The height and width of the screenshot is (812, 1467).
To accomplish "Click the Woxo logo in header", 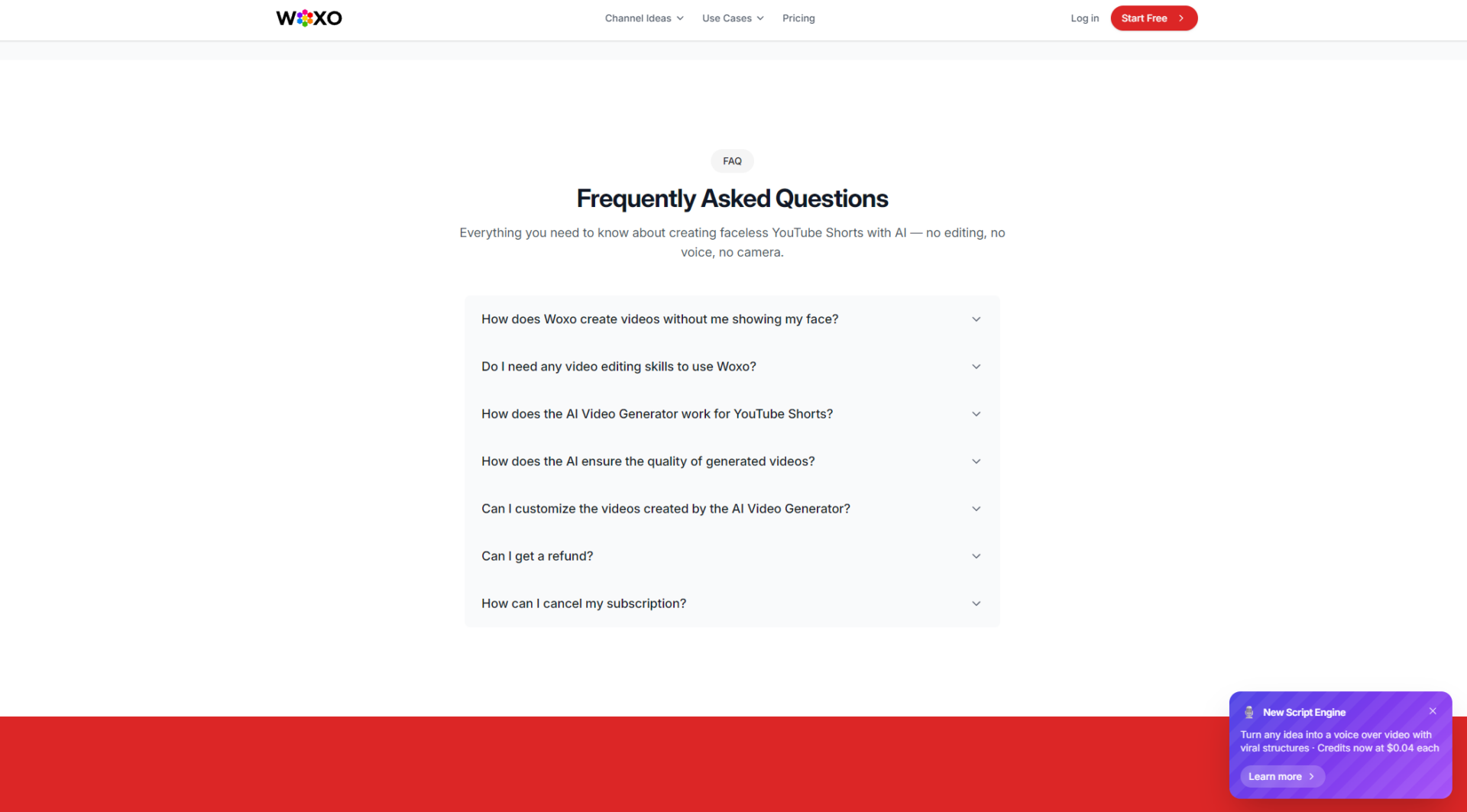I will [309, 18].
